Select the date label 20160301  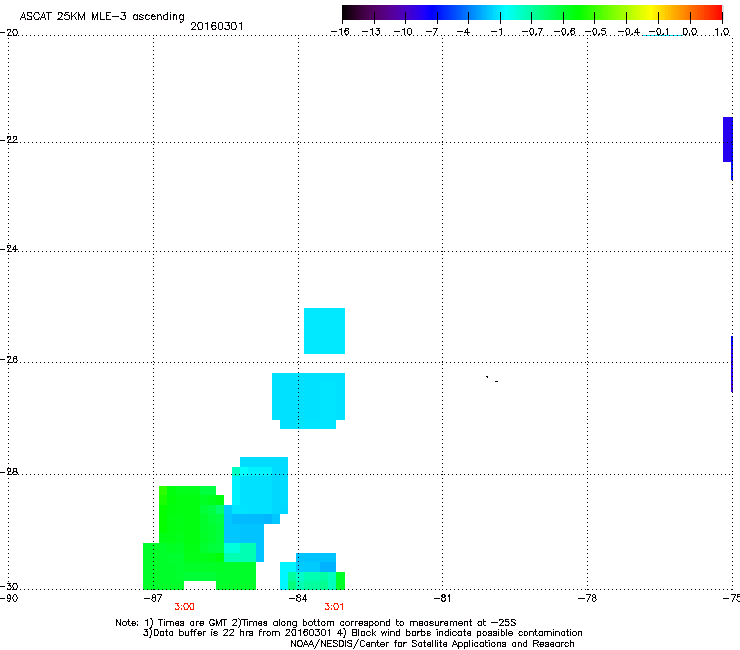click(217, 26)
